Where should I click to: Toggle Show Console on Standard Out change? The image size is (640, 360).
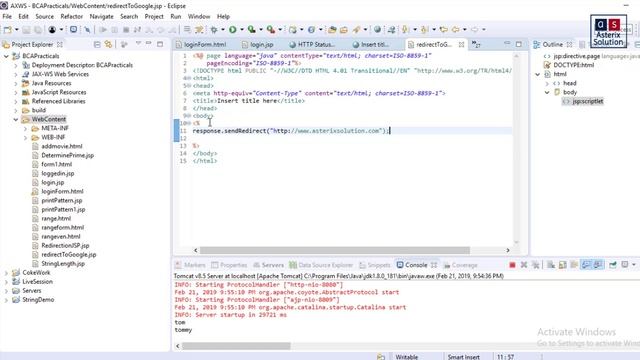586,265
